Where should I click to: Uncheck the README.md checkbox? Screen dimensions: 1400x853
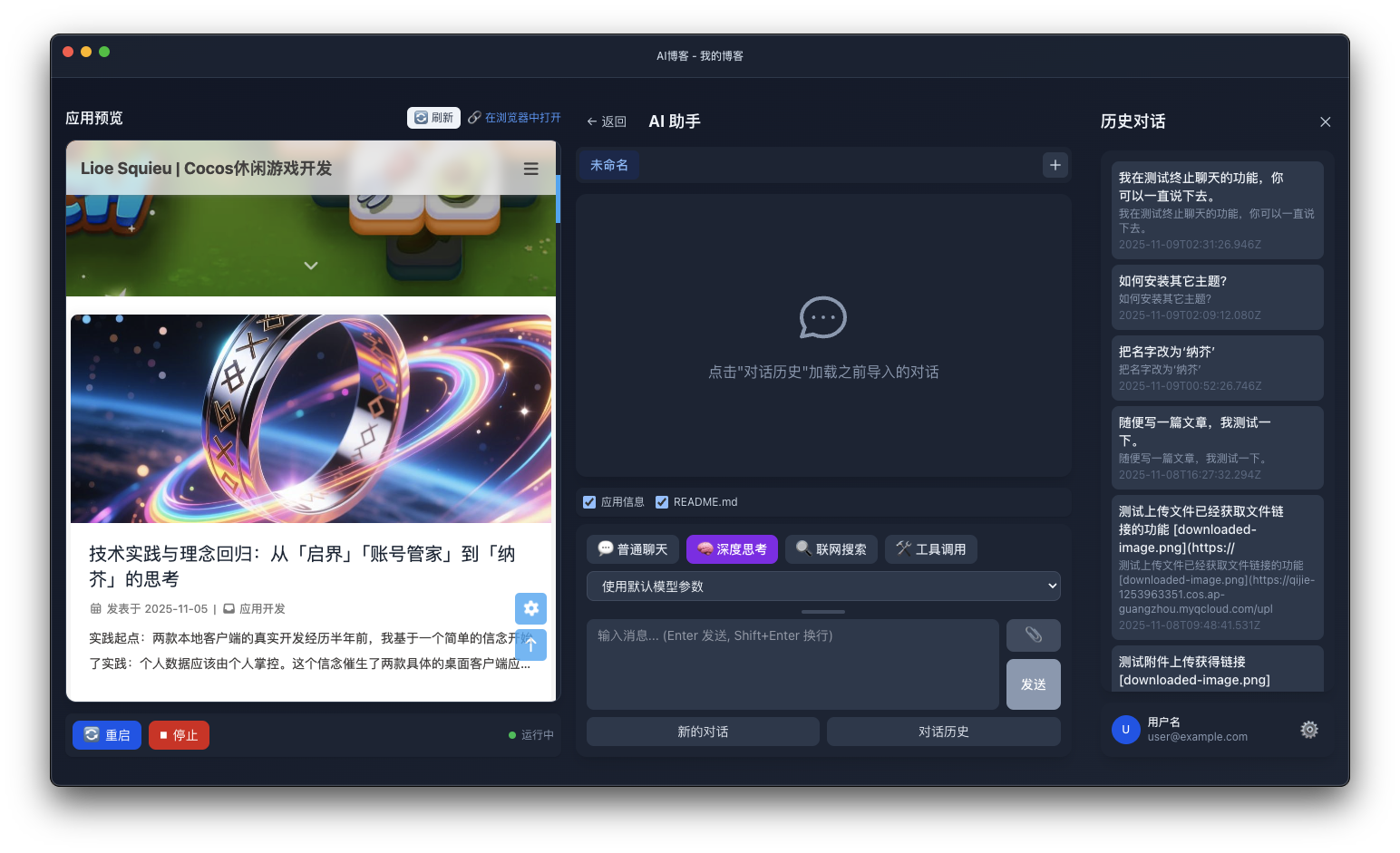(x=662, y=501)
